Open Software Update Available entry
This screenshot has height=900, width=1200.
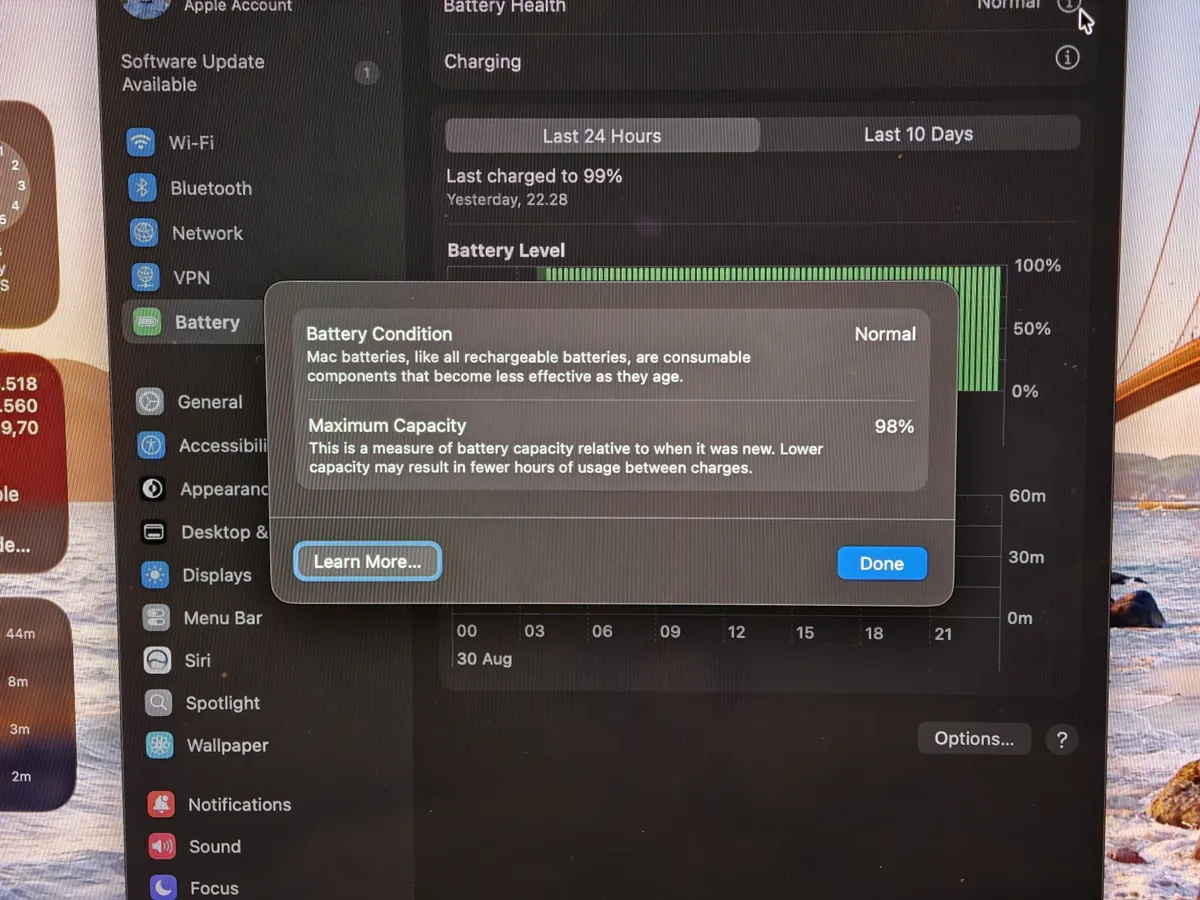pyautogui.click(x=193, y=73)
